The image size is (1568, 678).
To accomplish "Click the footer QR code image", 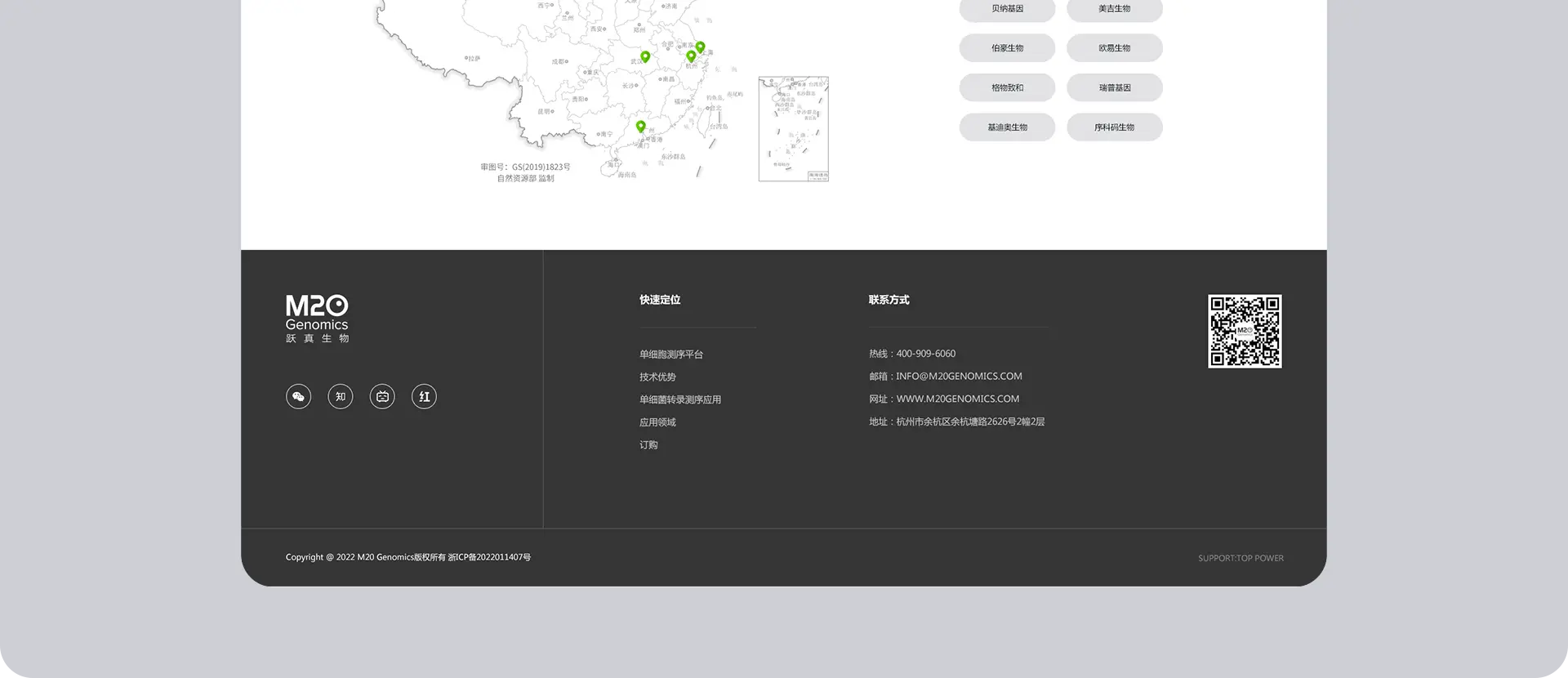I will tap(1245, 332).
